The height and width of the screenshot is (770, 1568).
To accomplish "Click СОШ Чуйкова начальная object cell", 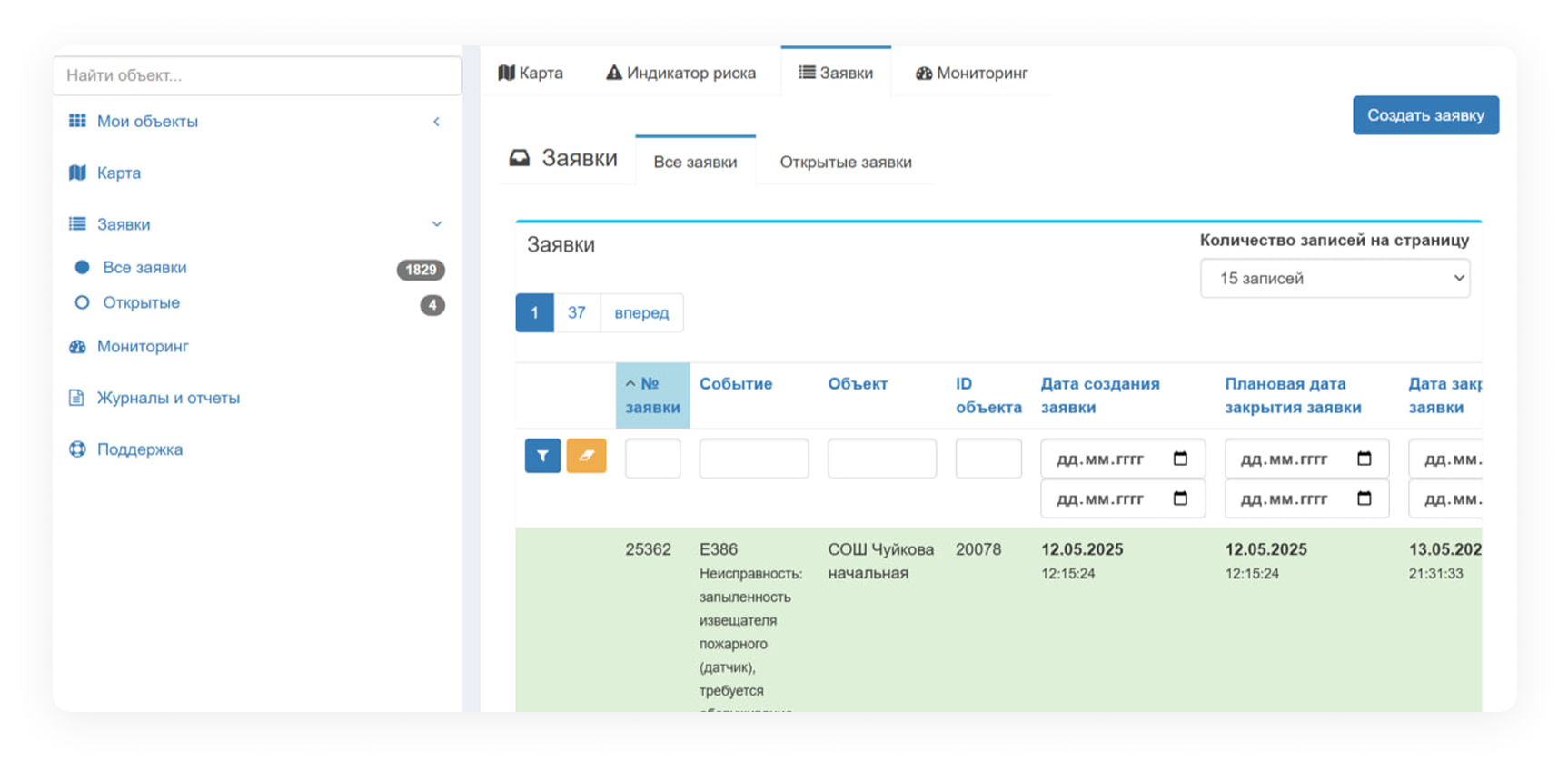I will point(880,561).
